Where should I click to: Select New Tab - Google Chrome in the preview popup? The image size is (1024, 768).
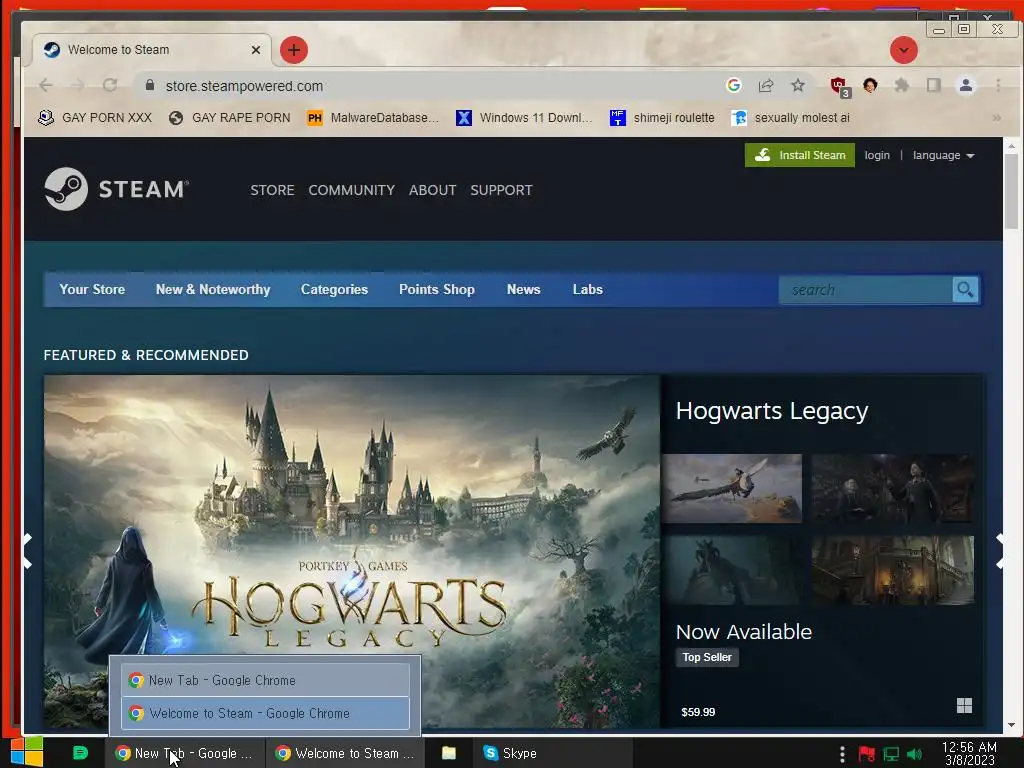tap(265, 680)
